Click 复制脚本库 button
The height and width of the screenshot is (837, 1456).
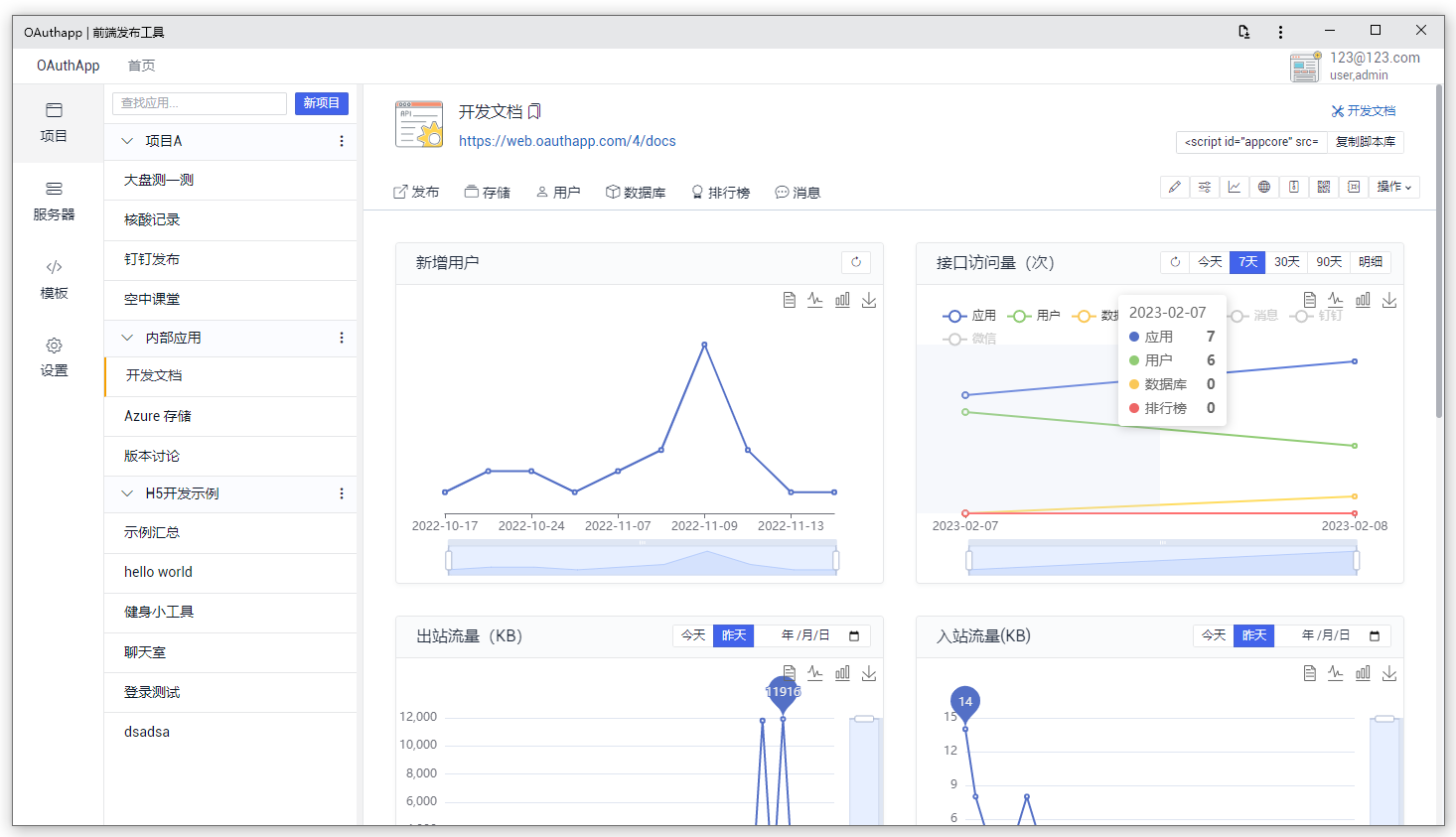[1366, 142]
